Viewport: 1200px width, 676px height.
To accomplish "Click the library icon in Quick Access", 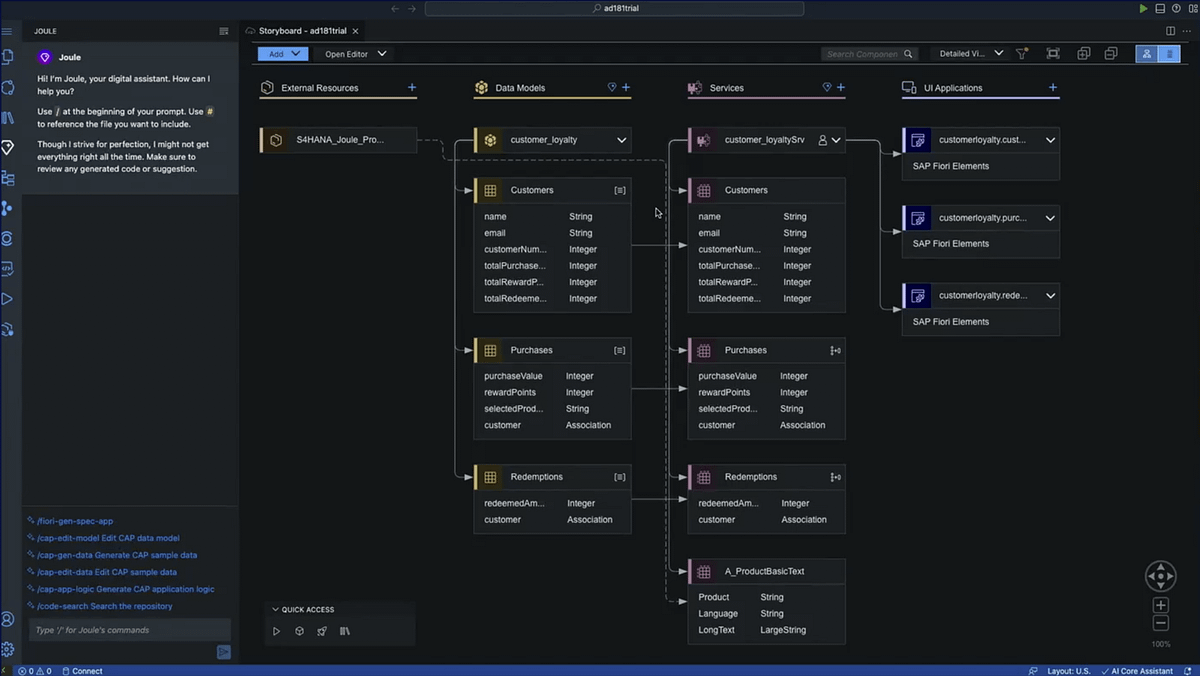I will tap(345, 631).
